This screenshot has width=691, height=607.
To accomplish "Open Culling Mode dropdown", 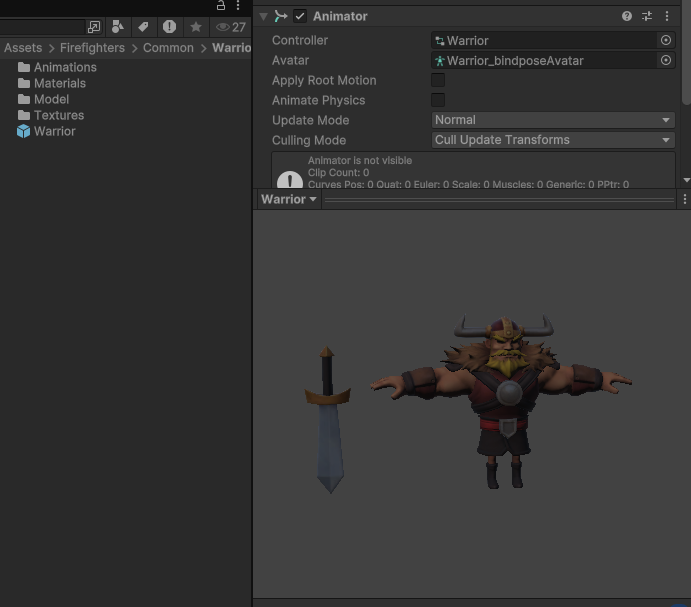I will [x=553, y=140].
